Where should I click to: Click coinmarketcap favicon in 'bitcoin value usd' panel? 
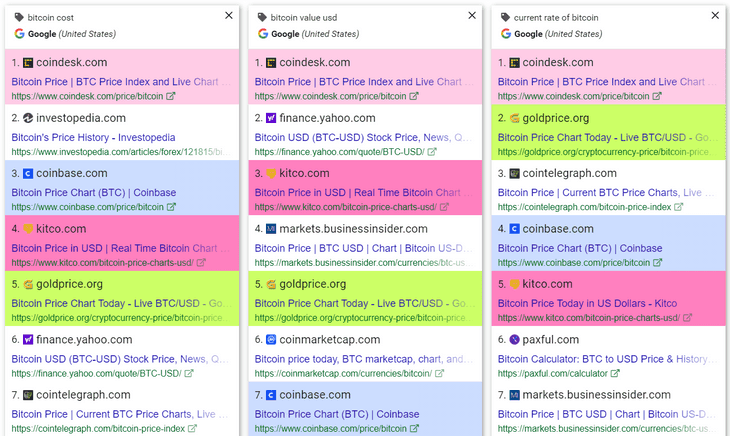271,340
